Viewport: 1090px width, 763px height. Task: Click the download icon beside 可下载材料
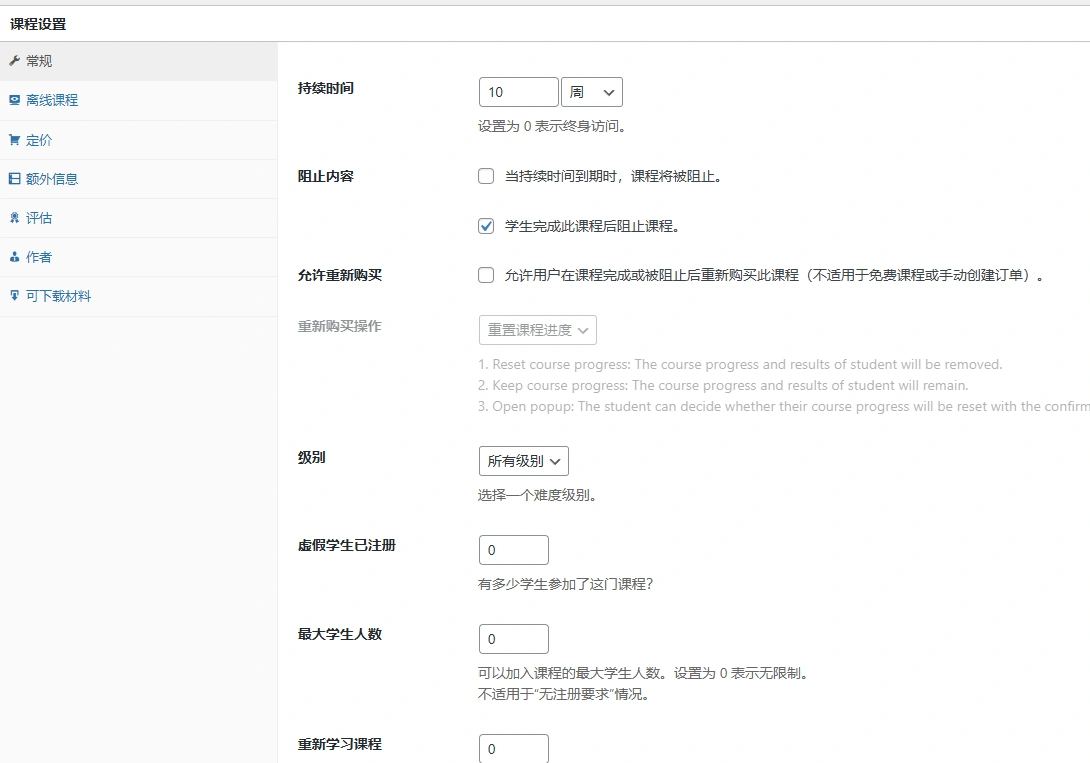click(16, 296)
